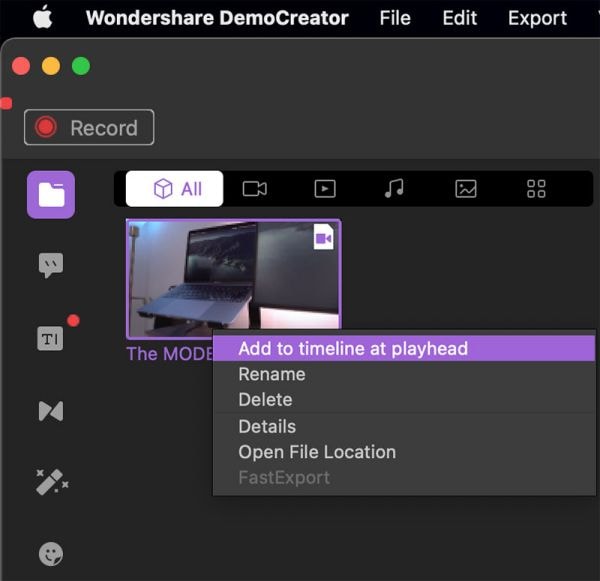Maximize the window with green button
Image resolution: width=600 pixels, height=581 pixels.
[81, 66]
